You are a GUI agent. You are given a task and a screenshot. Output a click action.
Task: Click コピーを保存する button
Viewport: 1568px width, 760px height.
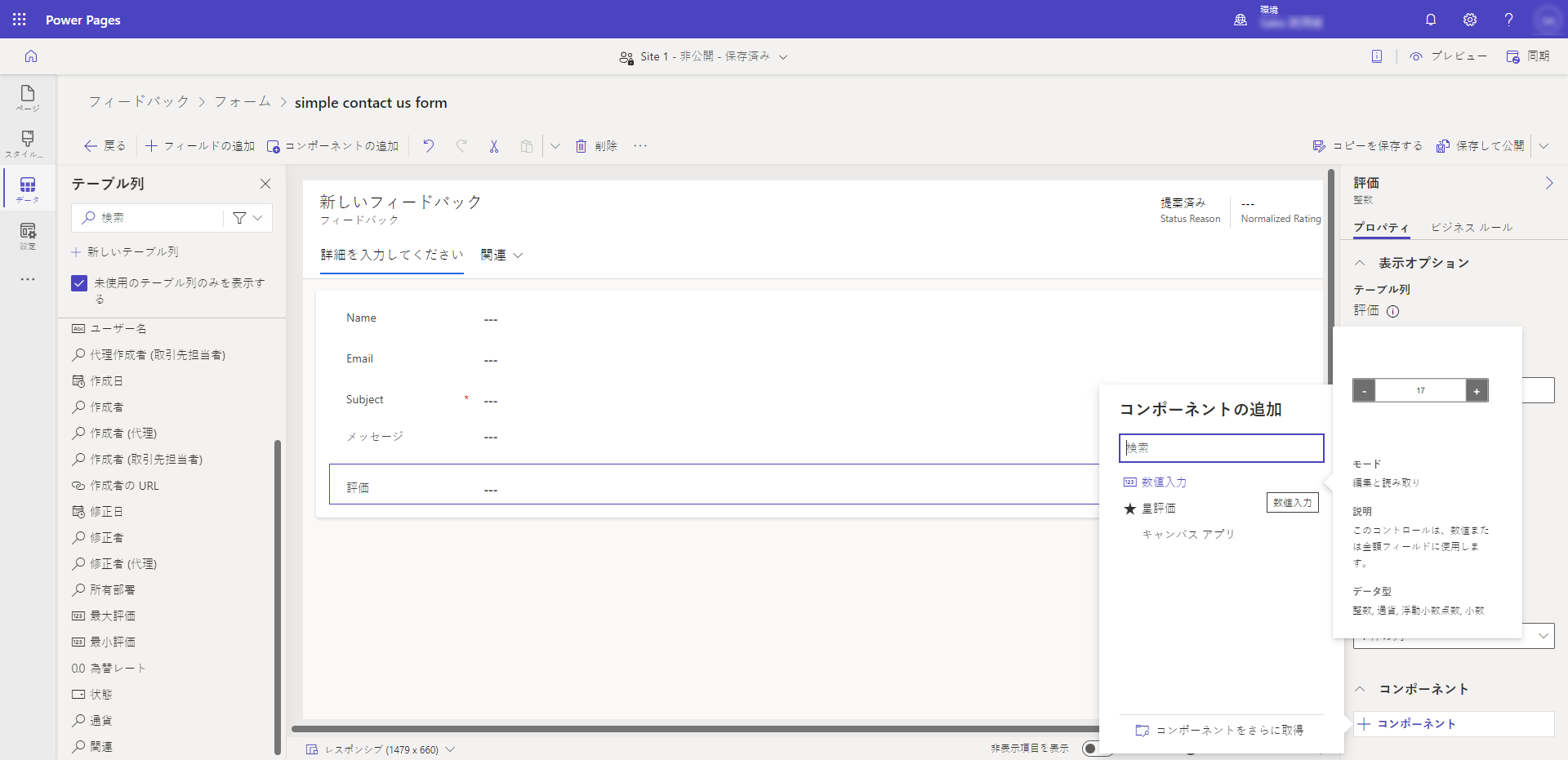(x=1367, y=146)
